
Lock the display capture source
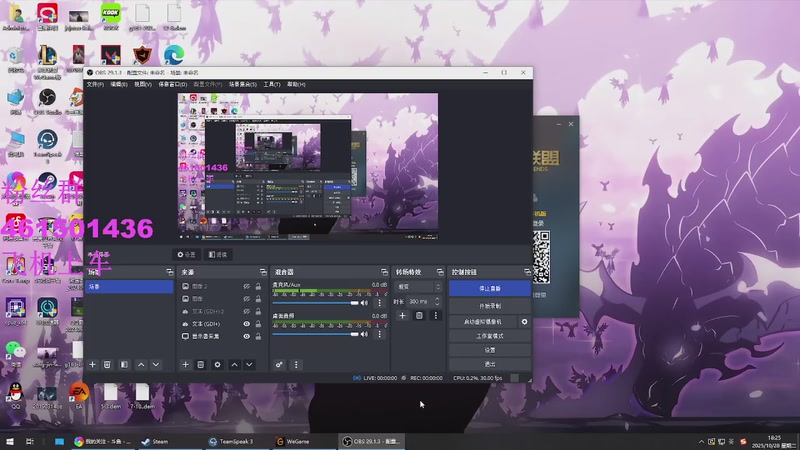tap(258, 336)
